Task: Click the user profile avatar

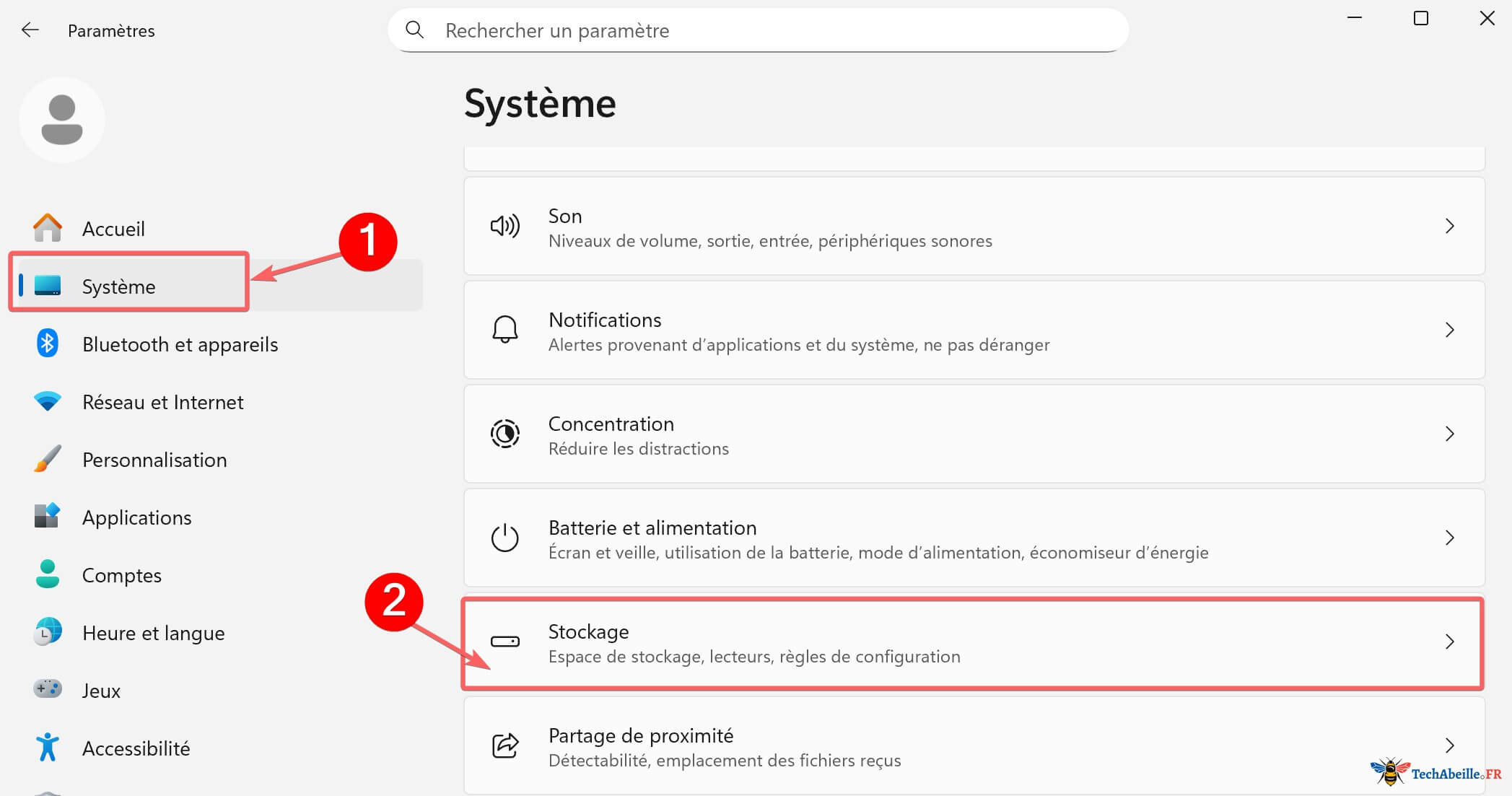Action: (x=61, y=120)
